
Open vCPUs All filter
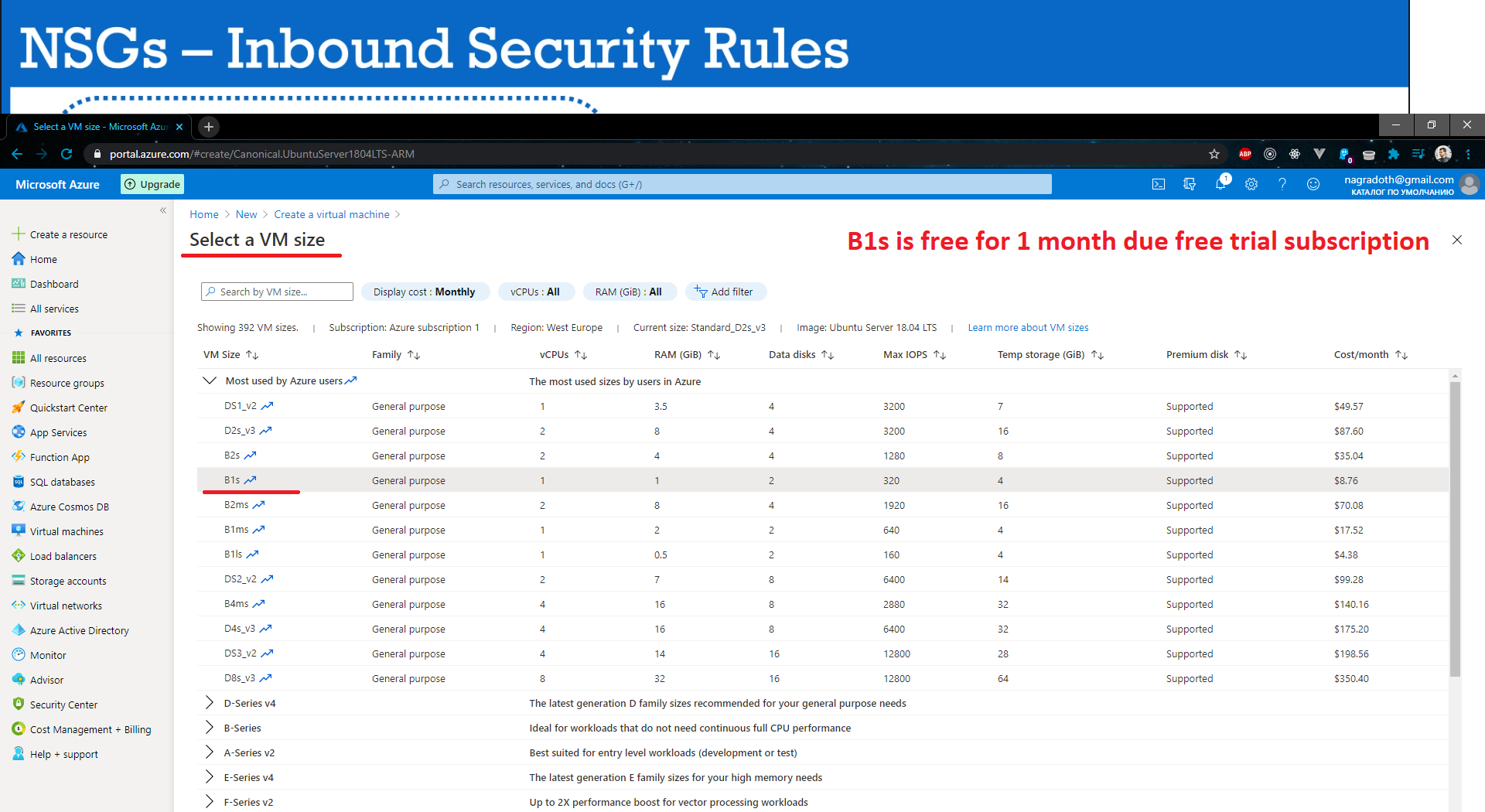(535, 292)
